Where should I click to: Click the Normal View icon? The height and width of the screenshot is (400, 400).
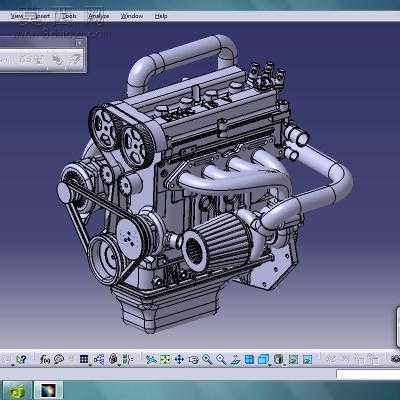tap(235, 359)
